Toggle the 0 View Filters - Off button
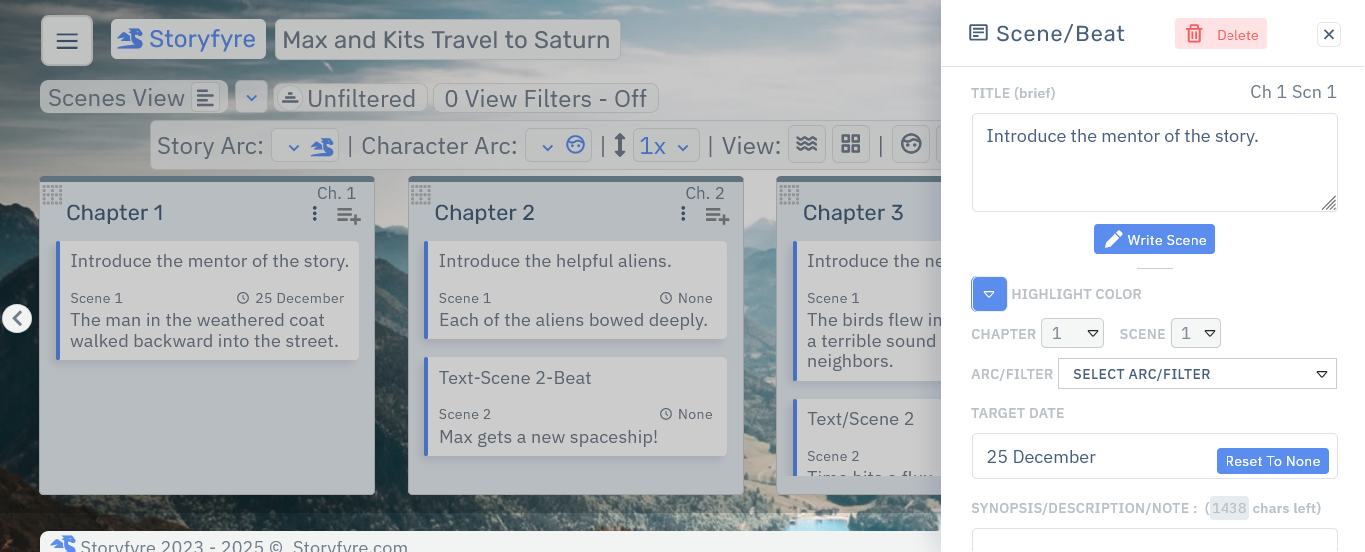The width and height of the screenshot is (1365, 552). click(x=545, y=98)
